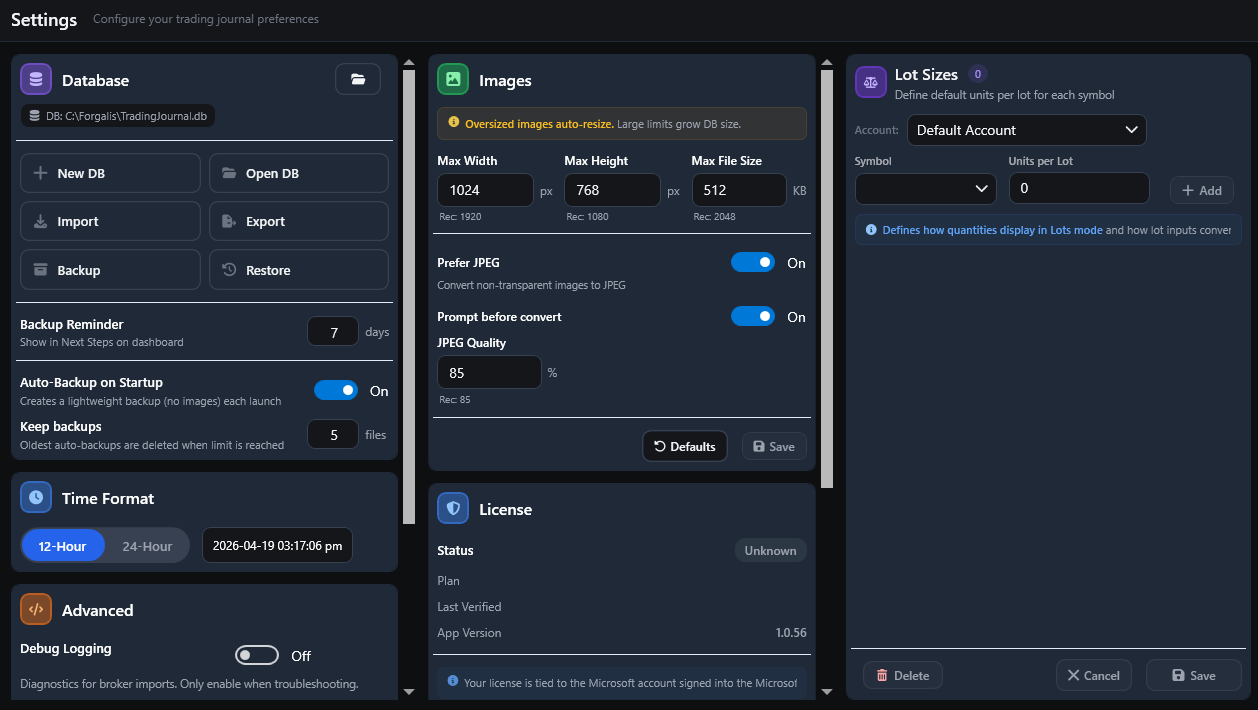Add a symbol lot size entry
The height and width of the screenshot is (710, 1258).
tap(1202, 190)
